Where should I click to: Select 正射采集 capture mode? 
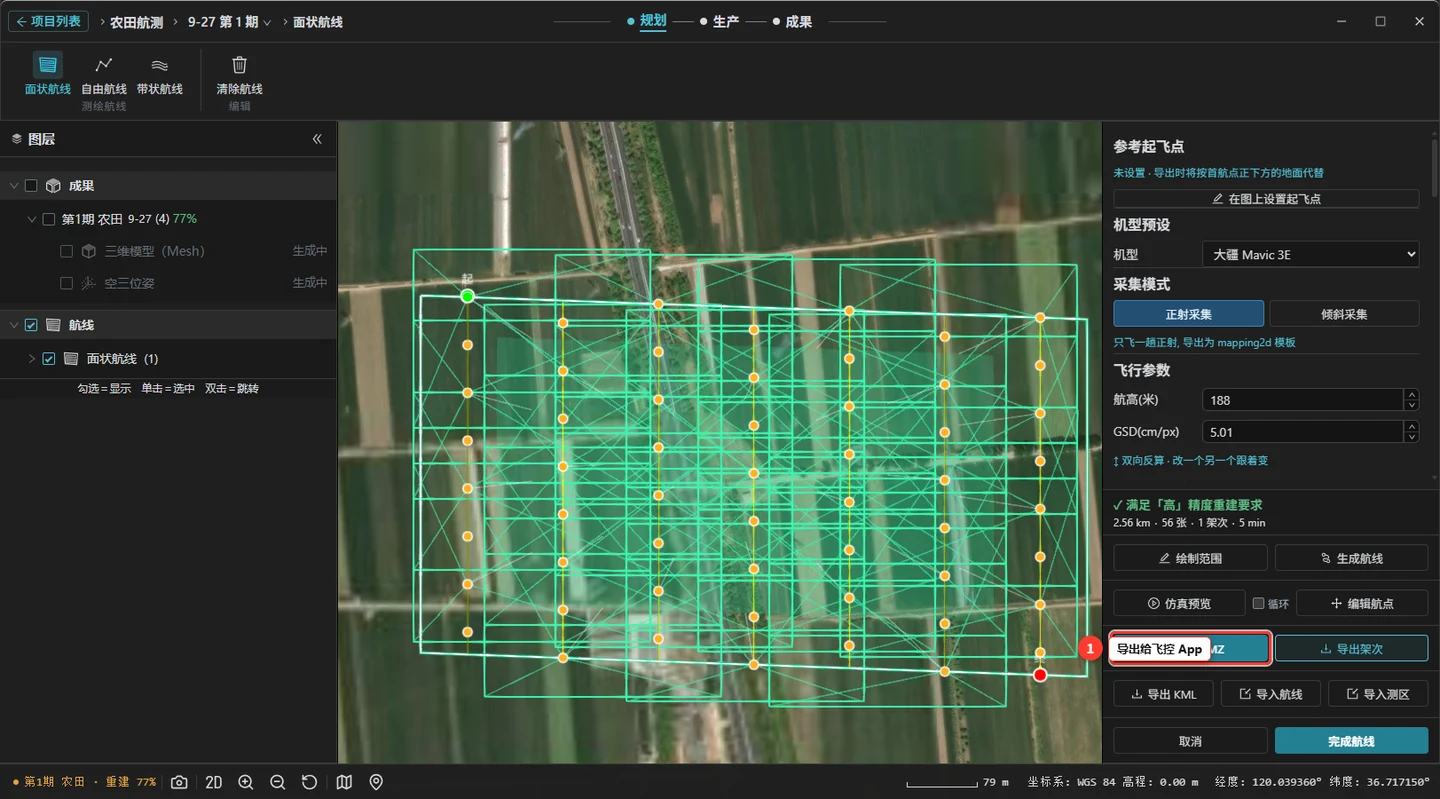click(x=1189, y=314)
